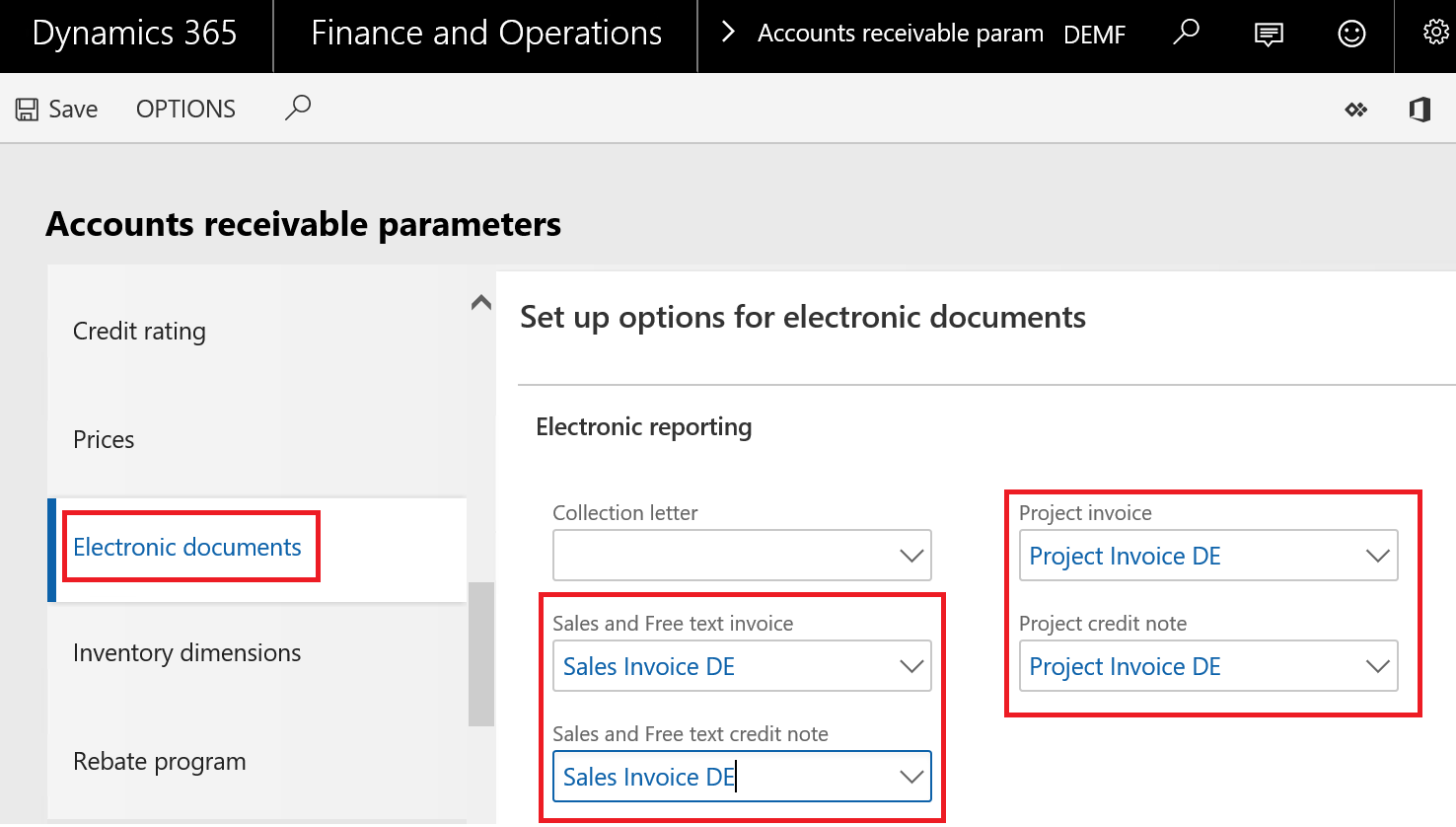Click the Project invoice field value

[x=1125, y=557]
